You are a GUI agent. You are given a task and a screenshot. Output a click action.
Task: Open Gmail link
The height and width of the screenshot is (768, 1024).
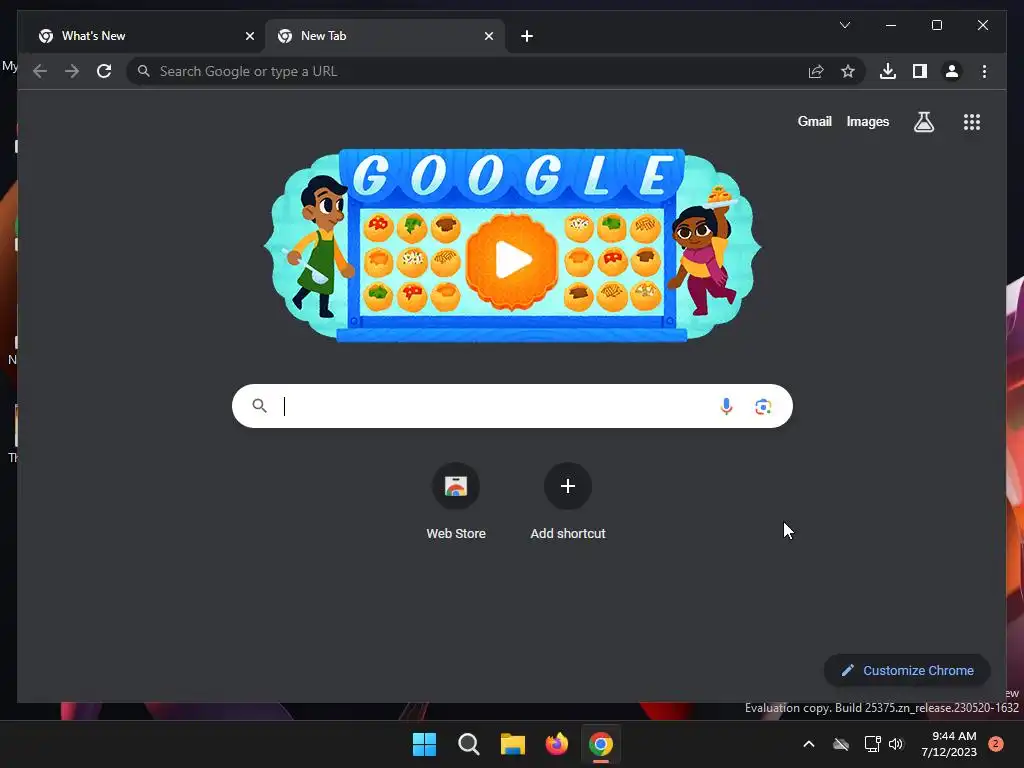click(814, 121)
